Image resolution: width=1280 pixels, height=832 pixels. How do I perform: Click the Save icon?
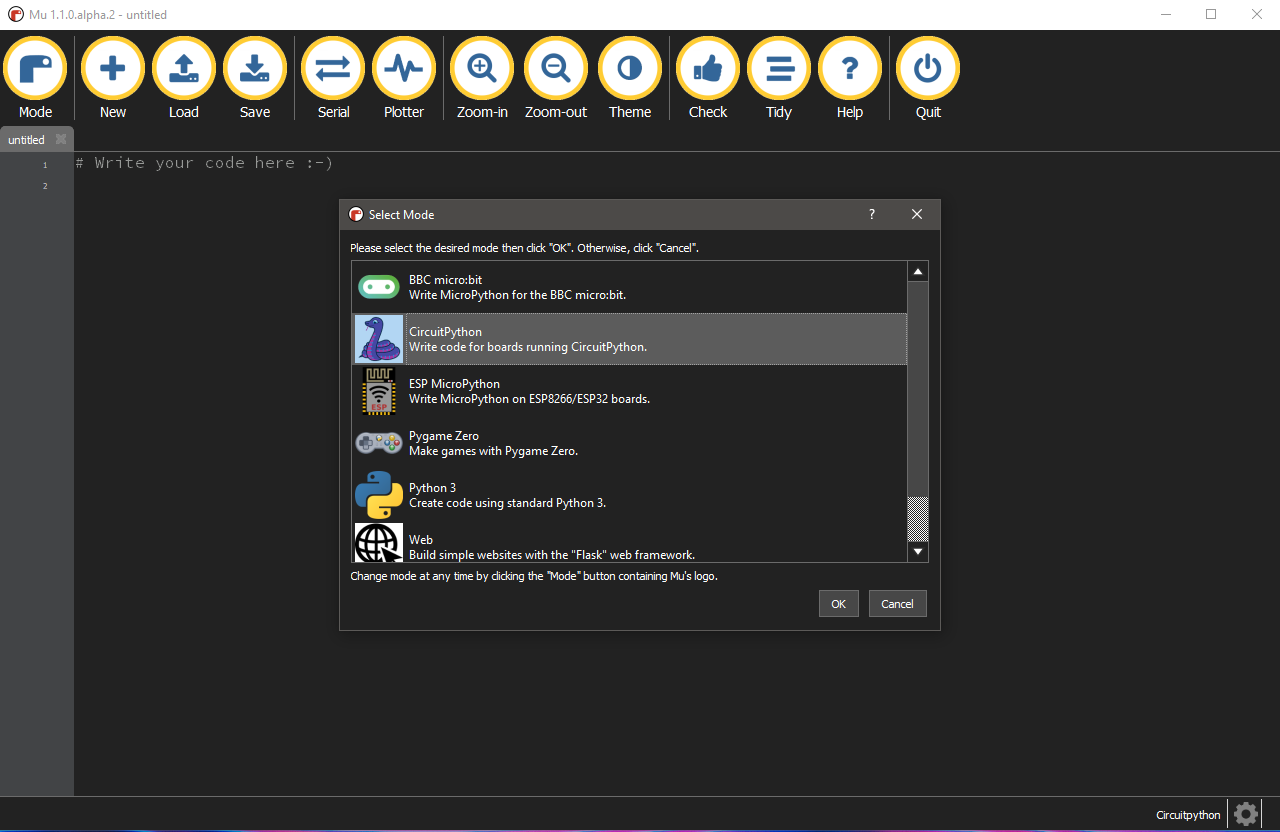(255, 70)
